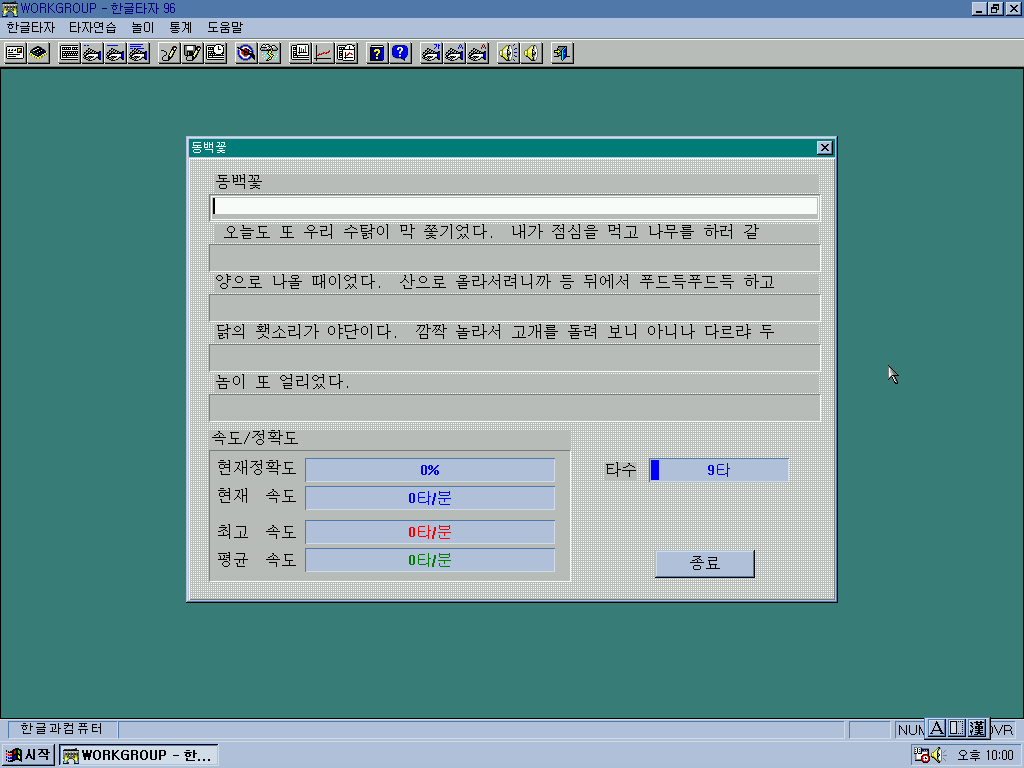1024x768 pixels.
Task: Click the fish icon labeled with Korean 가
Action: coord(431,53)
